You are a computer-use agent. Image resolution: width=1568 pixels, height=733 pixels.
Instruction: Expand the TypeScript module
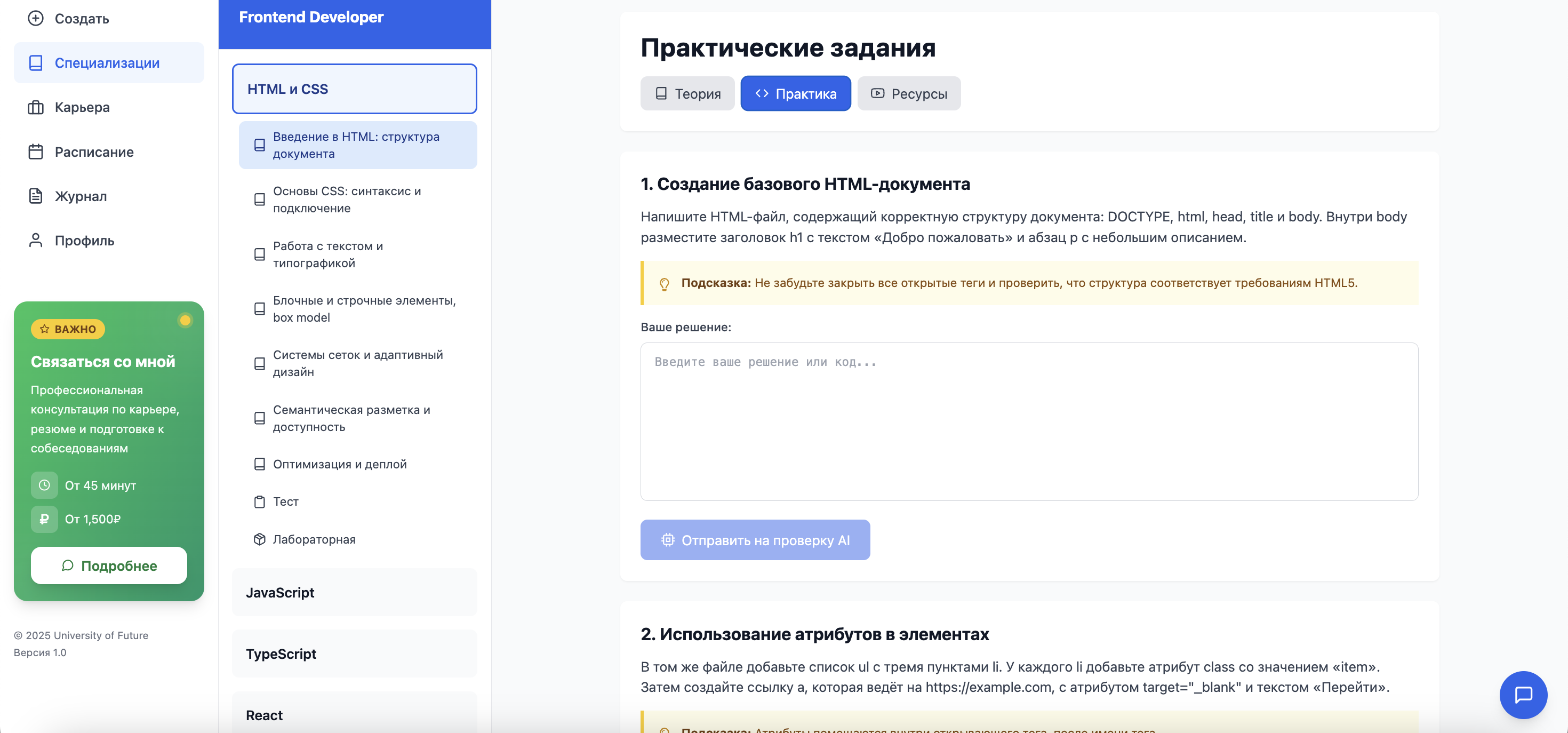354,654
